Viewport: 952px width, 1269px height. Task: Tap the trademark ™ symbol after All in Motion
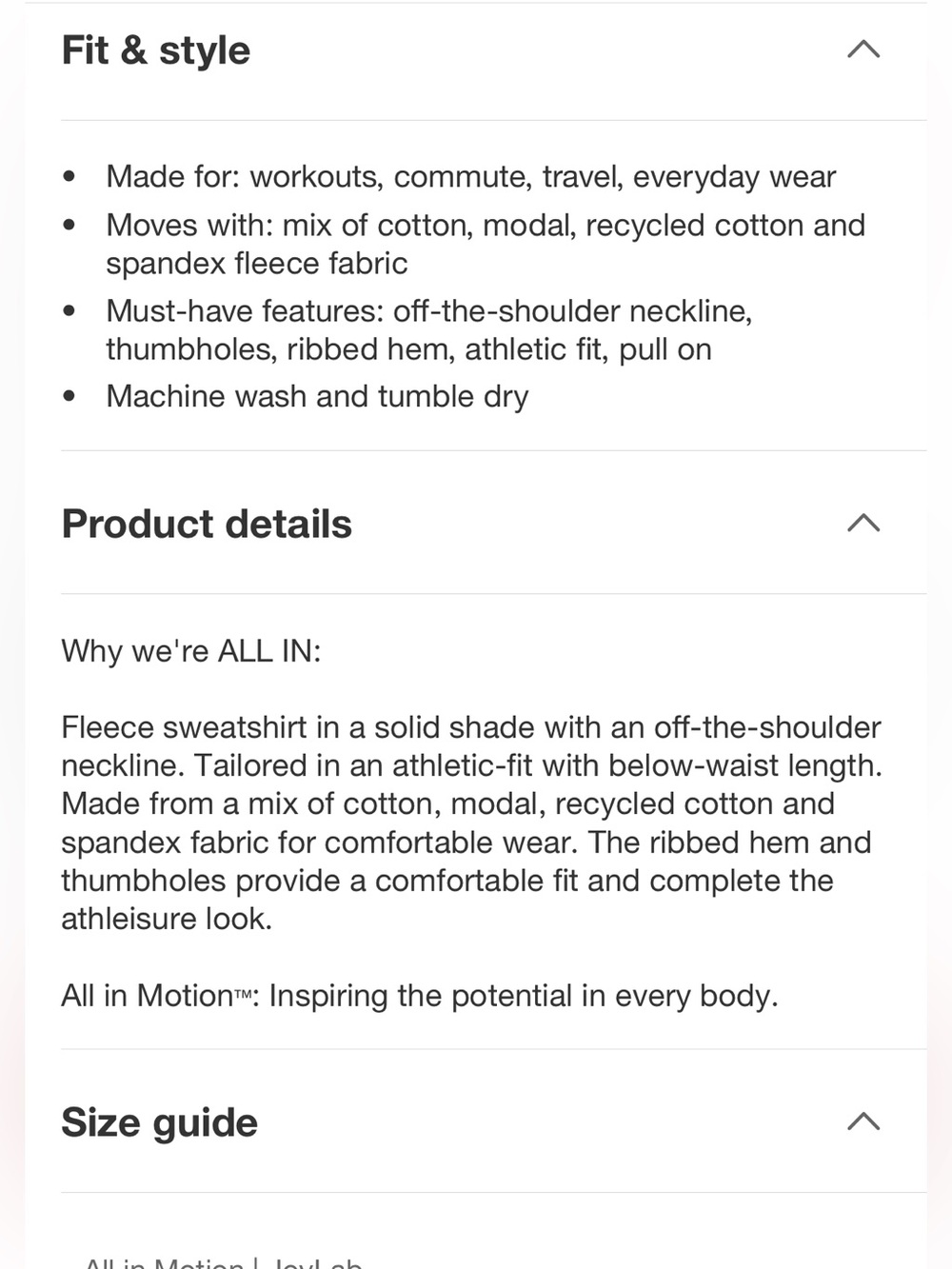[x=243, y=994]
